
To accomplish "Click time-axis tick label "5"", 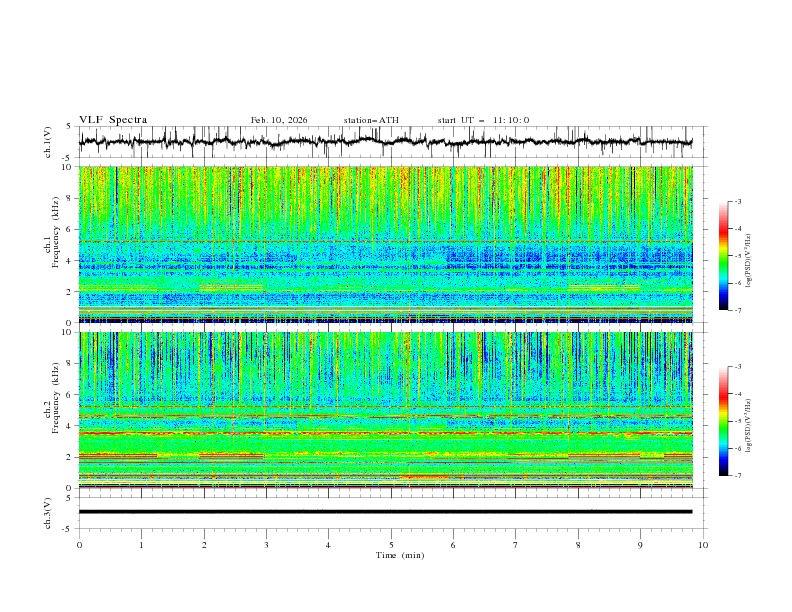I will [x=391, y=545].
